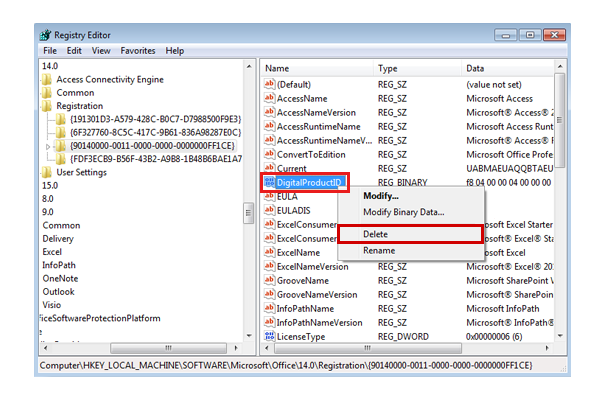The width and height of the screenshot is (606, 400).
Task: Click folder icon of {191301D3-A579-428C-B0C7-D7988500F9E3}
Action: pyautogui.click(x=61, y=119)
